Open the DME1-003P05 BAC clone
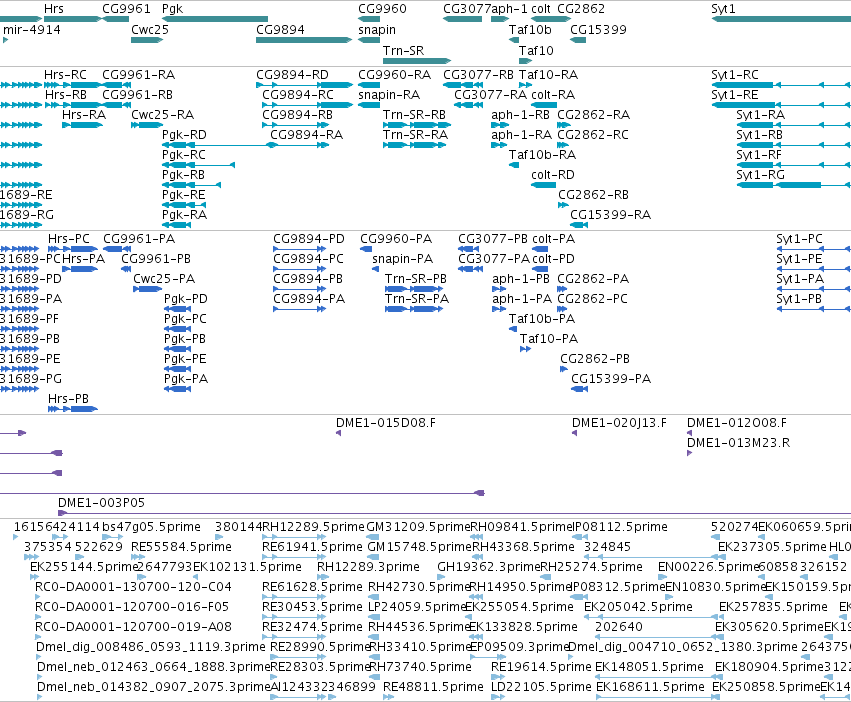The width and height of the screenshot is (851, 702). [454, 513]
